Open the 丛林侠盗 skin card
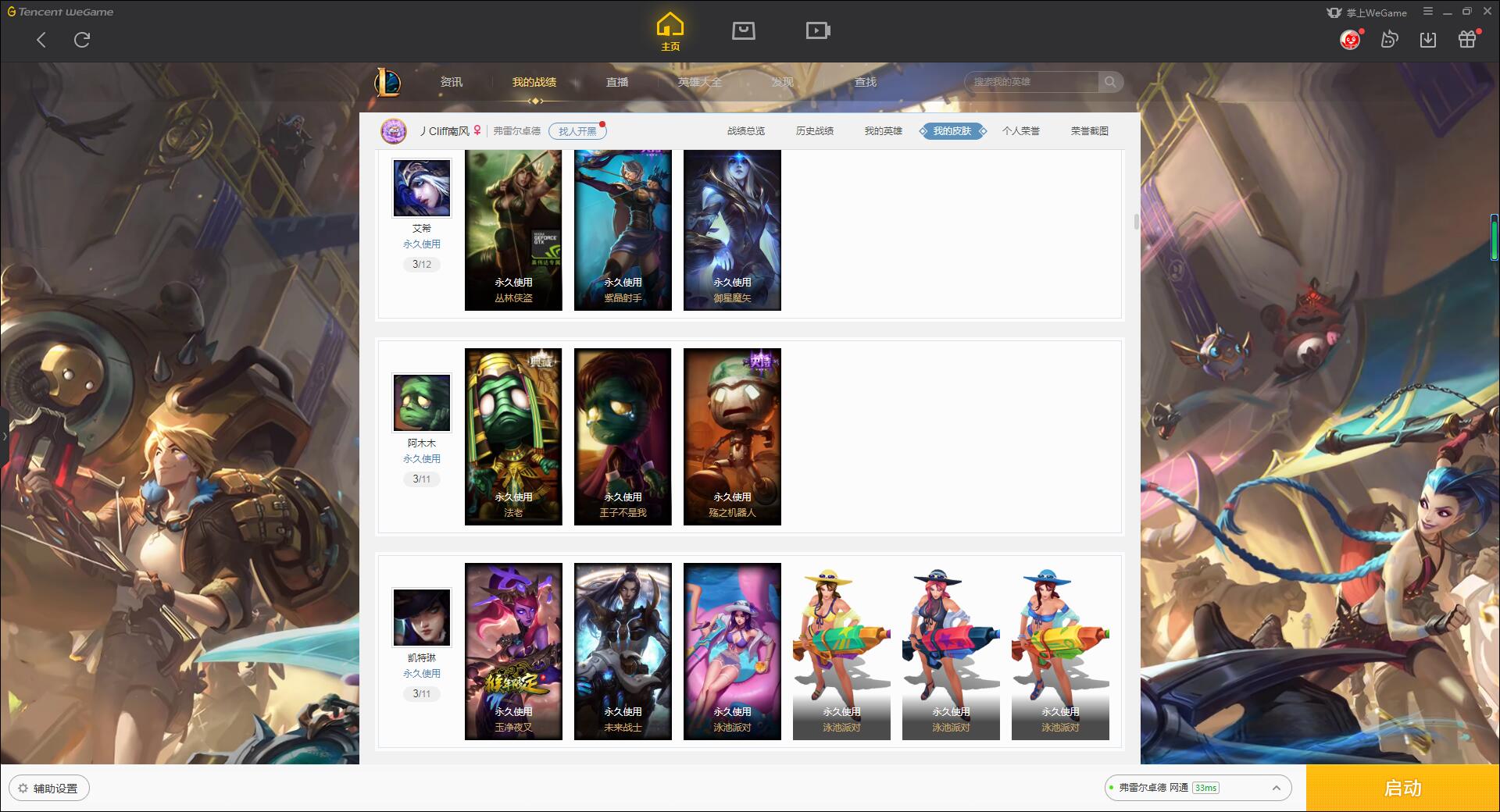The width and height of the screenshot is (1500, 812). (513, 230)
